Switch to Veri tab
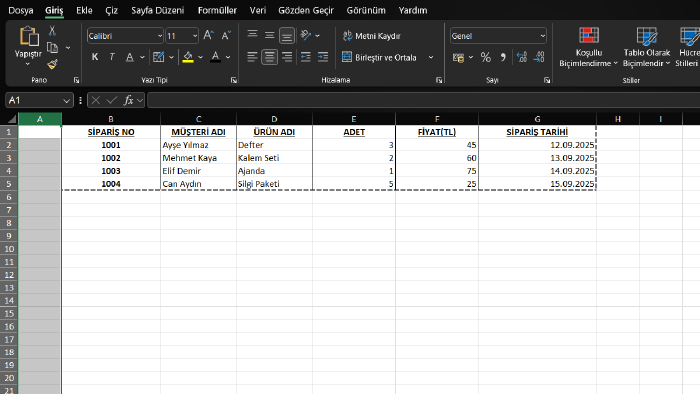Viewport: 700px width, 394px height. tap(258, 10)
